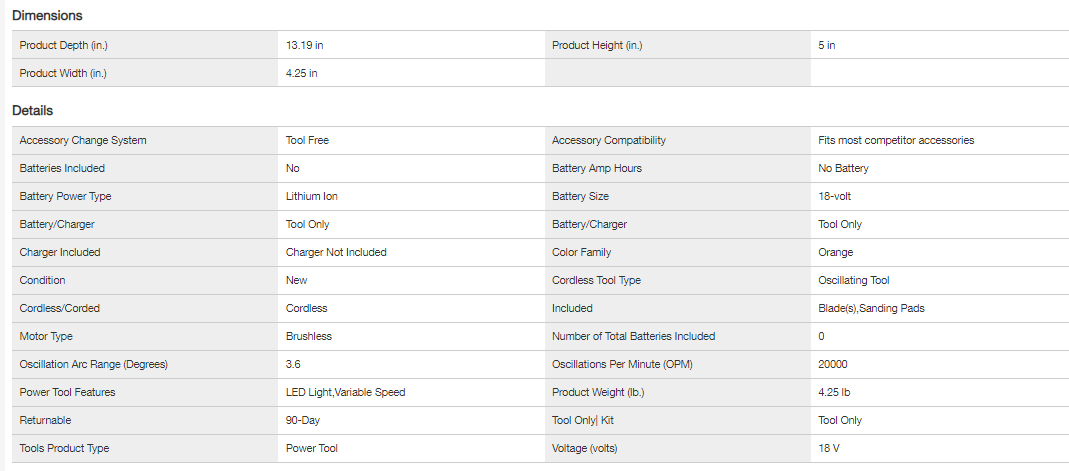Image resolution: width=1069 pixels, height=471 pixels.
Task: Select the Tool Free value
Action: (307, 140)
